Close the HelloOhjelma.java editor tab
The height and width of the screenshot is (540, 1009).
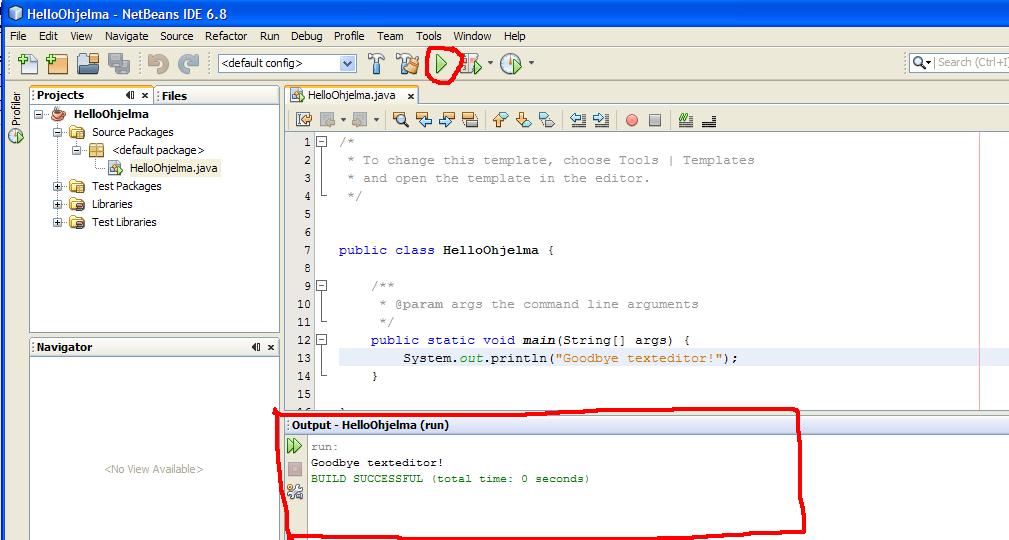pyautogui.click(x=411, y=96)
